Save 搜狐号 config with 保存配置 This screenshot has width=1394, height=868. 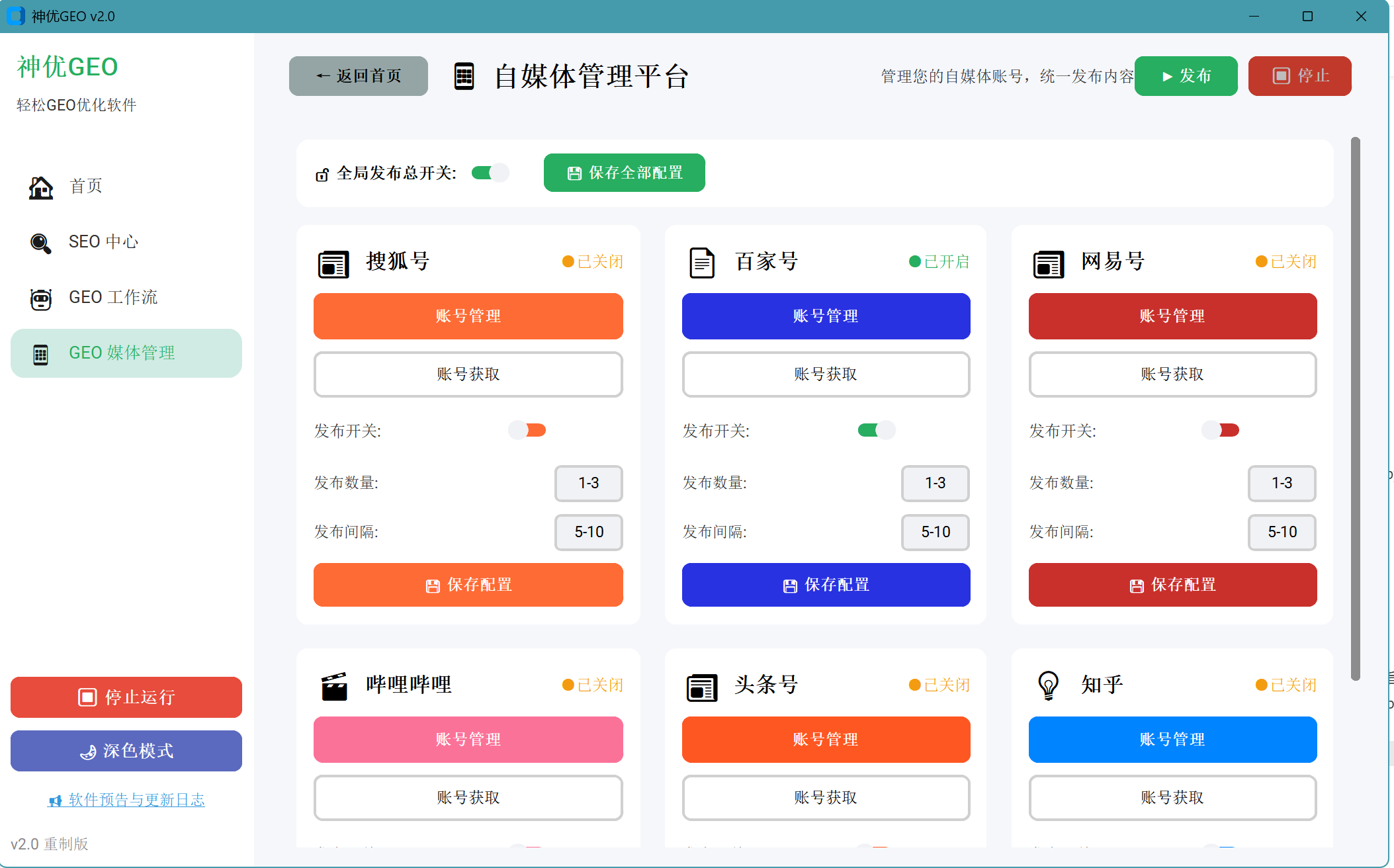tap(468, 585)
